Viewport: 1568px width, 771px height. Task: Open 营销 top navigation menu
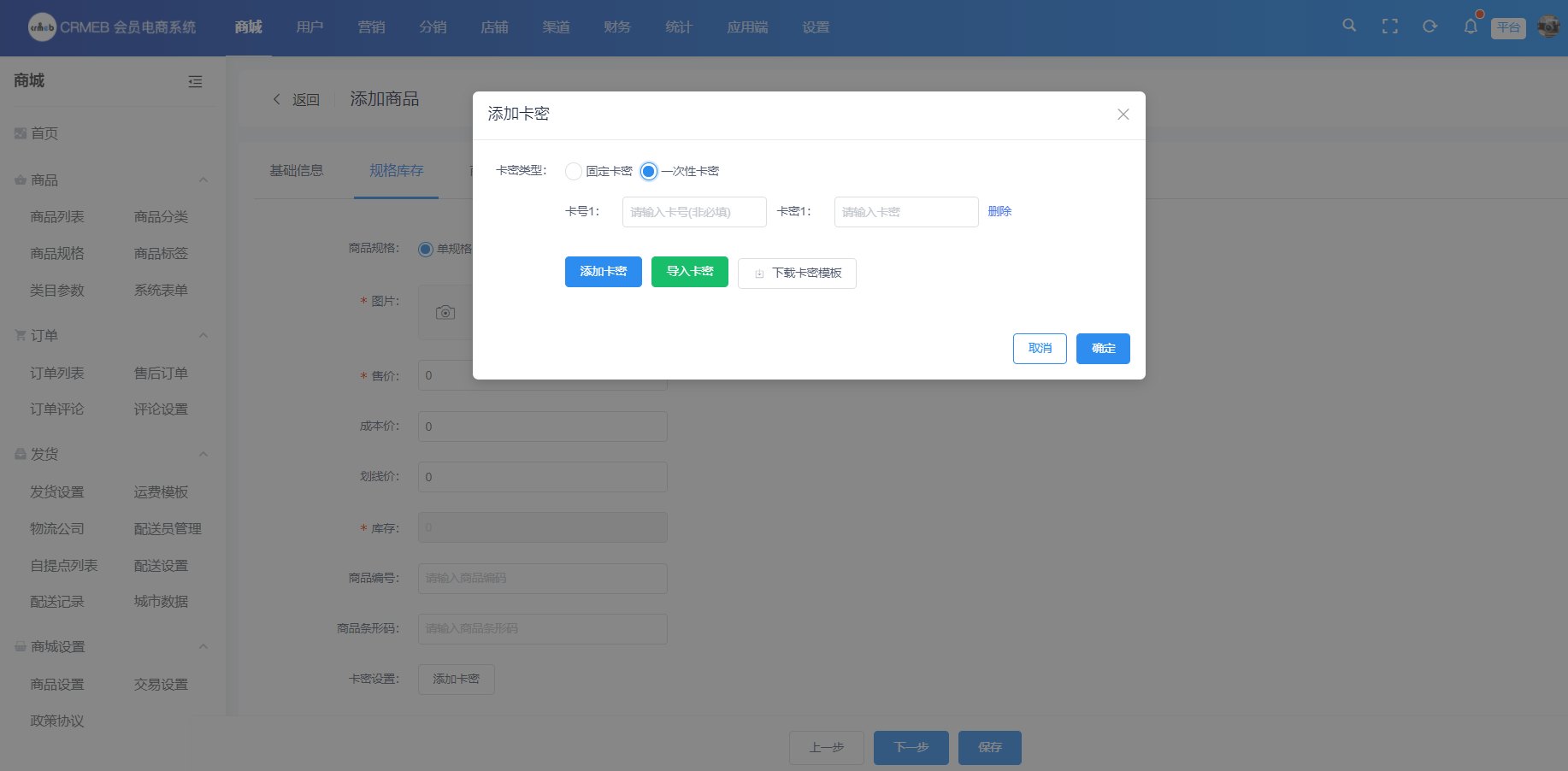click(372, 27)
